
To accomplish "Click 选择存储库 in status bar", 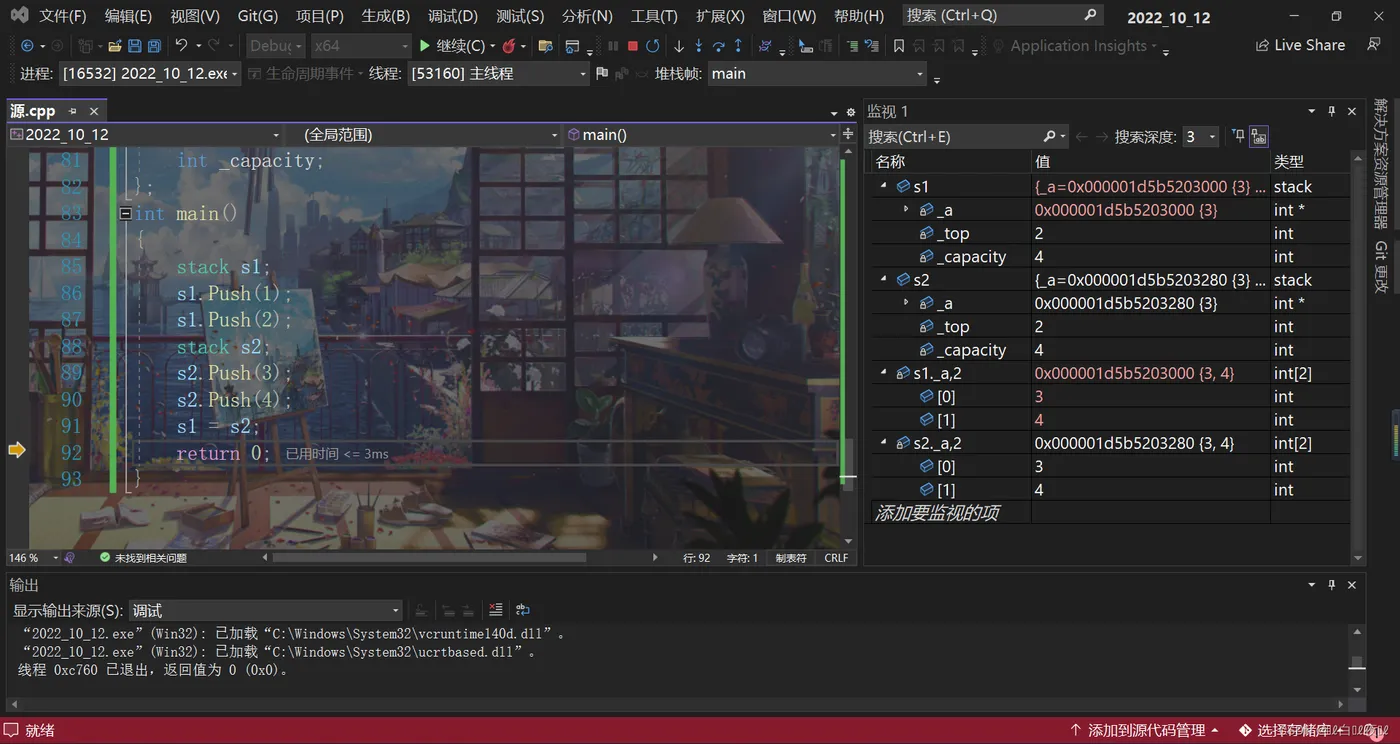I will click(1292, 731).
